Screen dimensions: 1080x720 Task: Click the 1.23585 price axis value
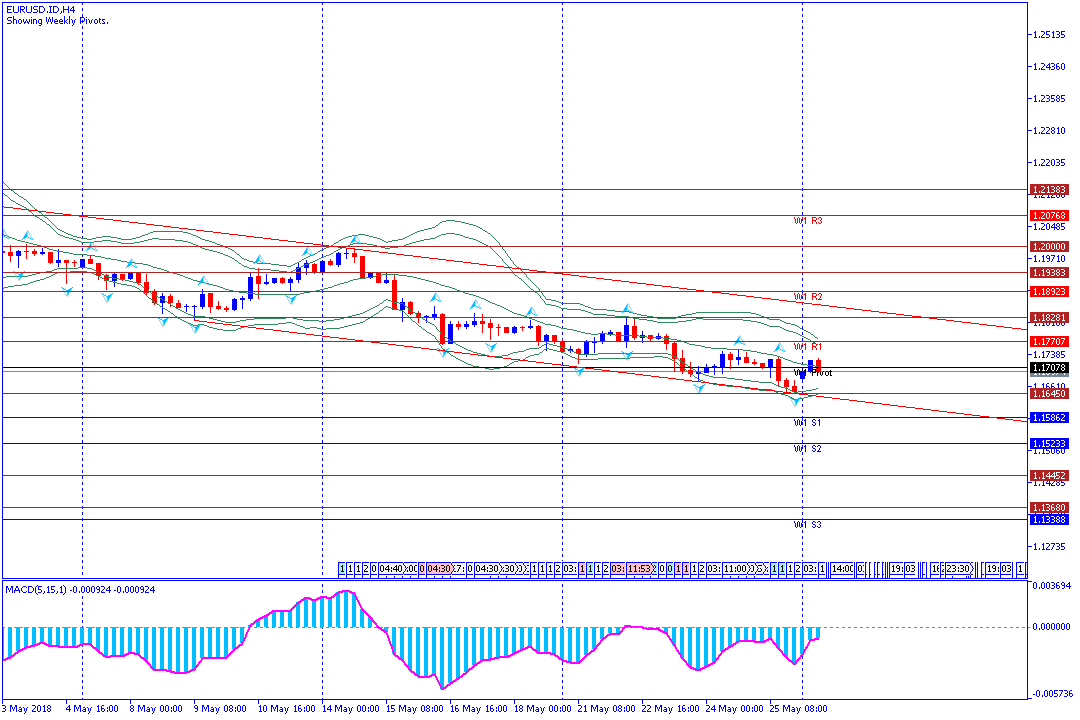click(x=1050, y=99)
